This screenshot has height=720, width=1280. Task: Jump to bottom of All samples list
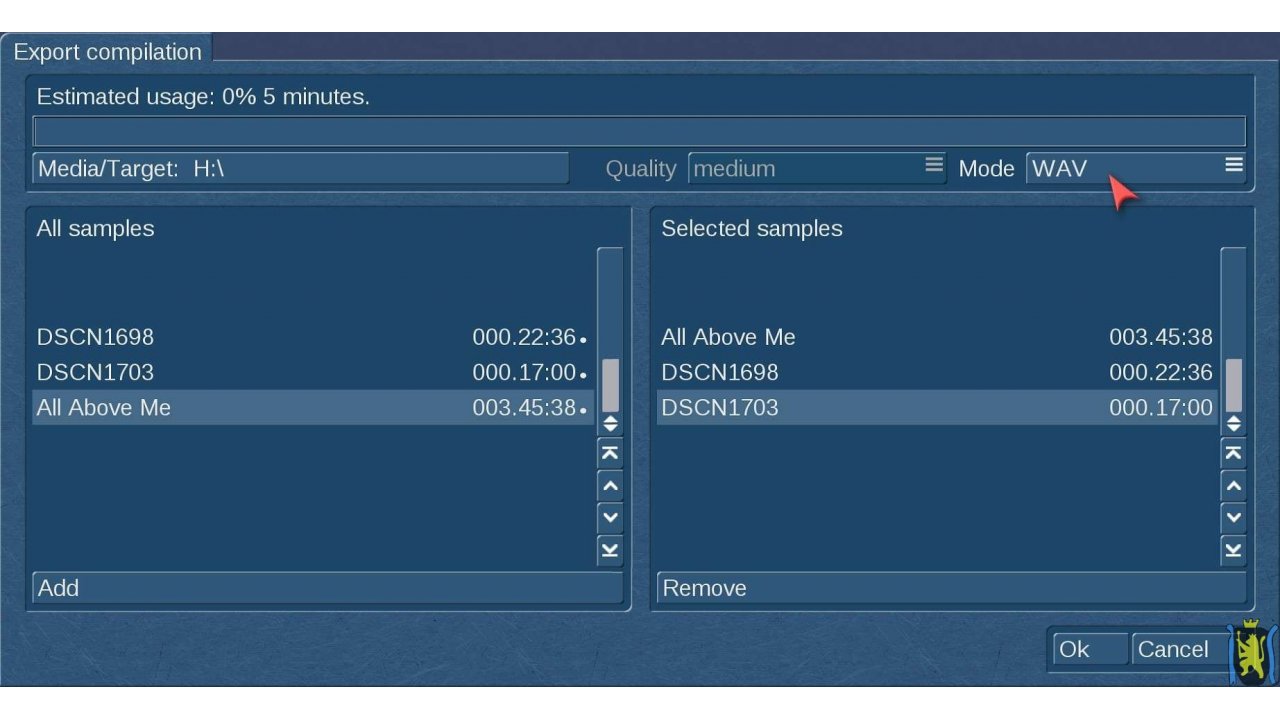pos(610,549)
